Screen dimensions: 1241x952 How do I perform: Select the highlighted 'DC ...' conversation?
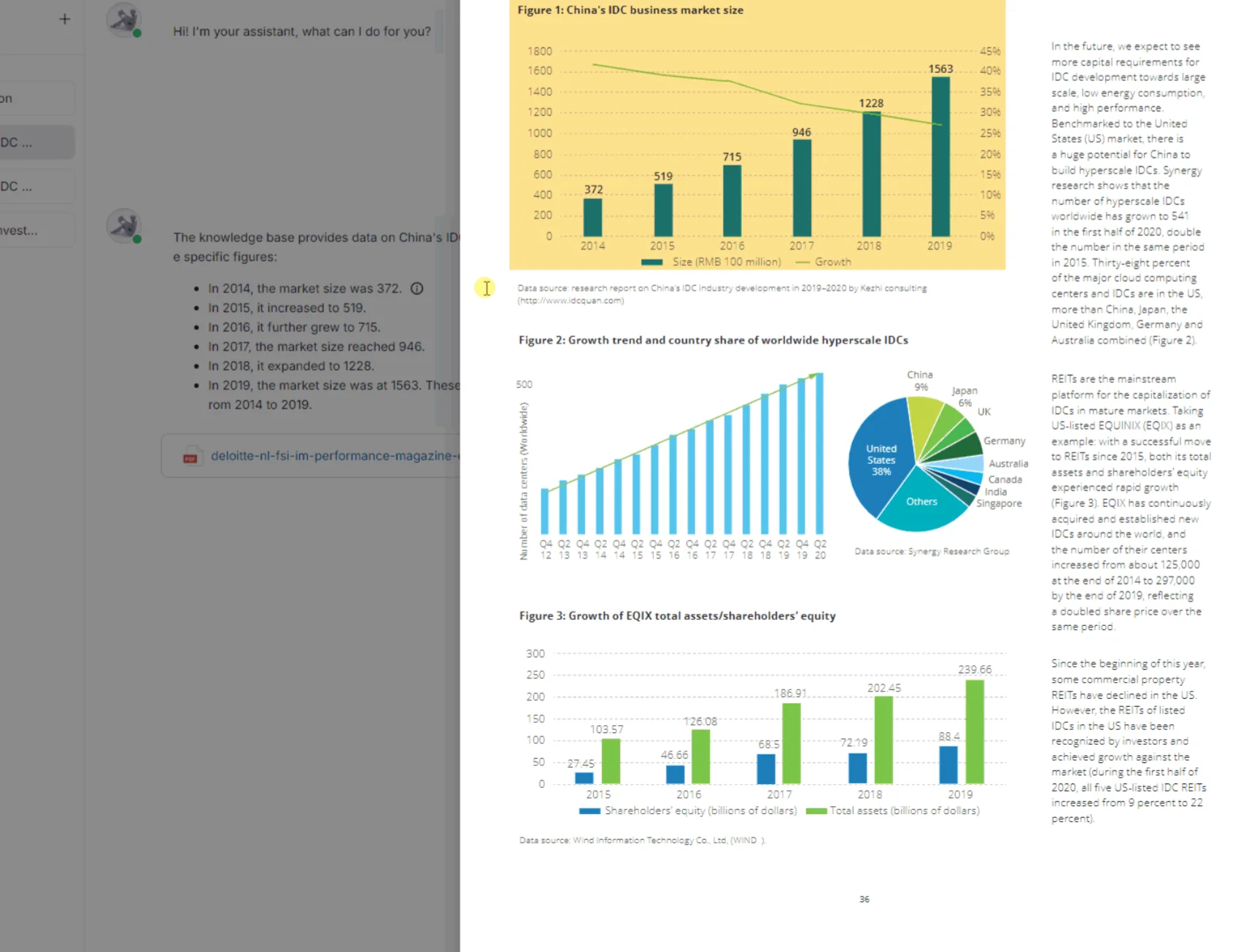point(35,142)
